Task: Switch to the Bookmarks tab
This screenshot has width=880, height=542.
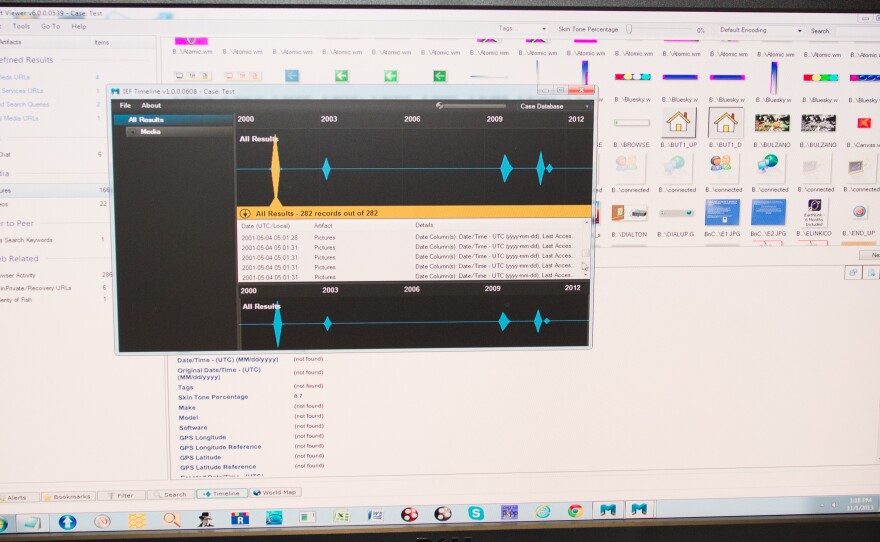Action: [x=68, y=496]
